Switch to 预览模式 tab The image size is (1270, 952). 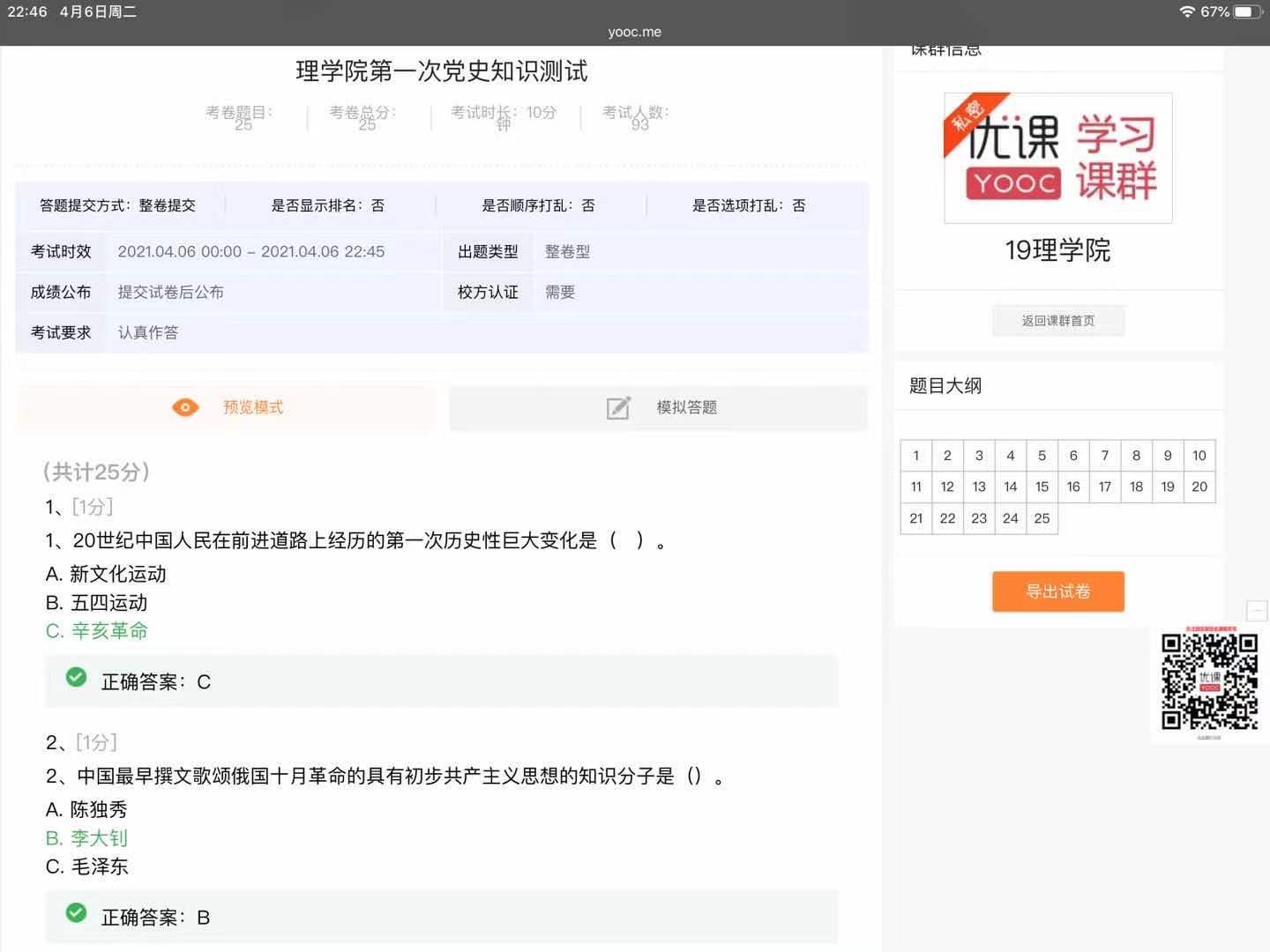point(226,407)
